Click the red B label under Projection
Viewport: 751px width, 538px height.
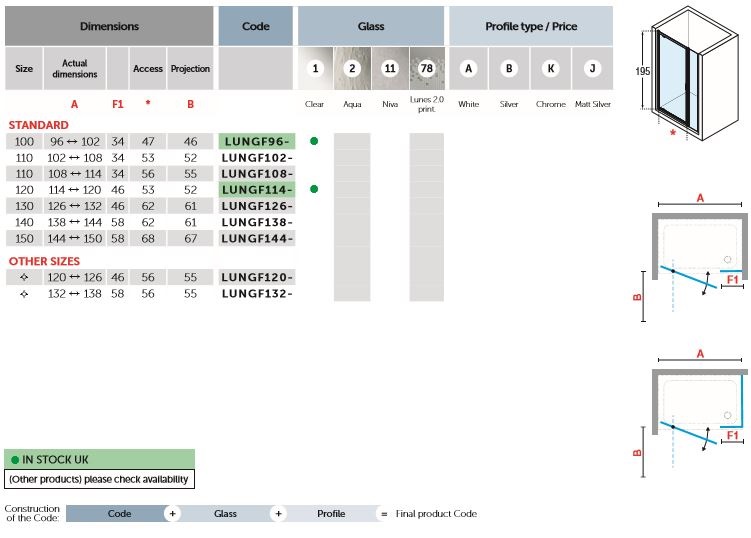pyautogui.click(x=190, y=104)
